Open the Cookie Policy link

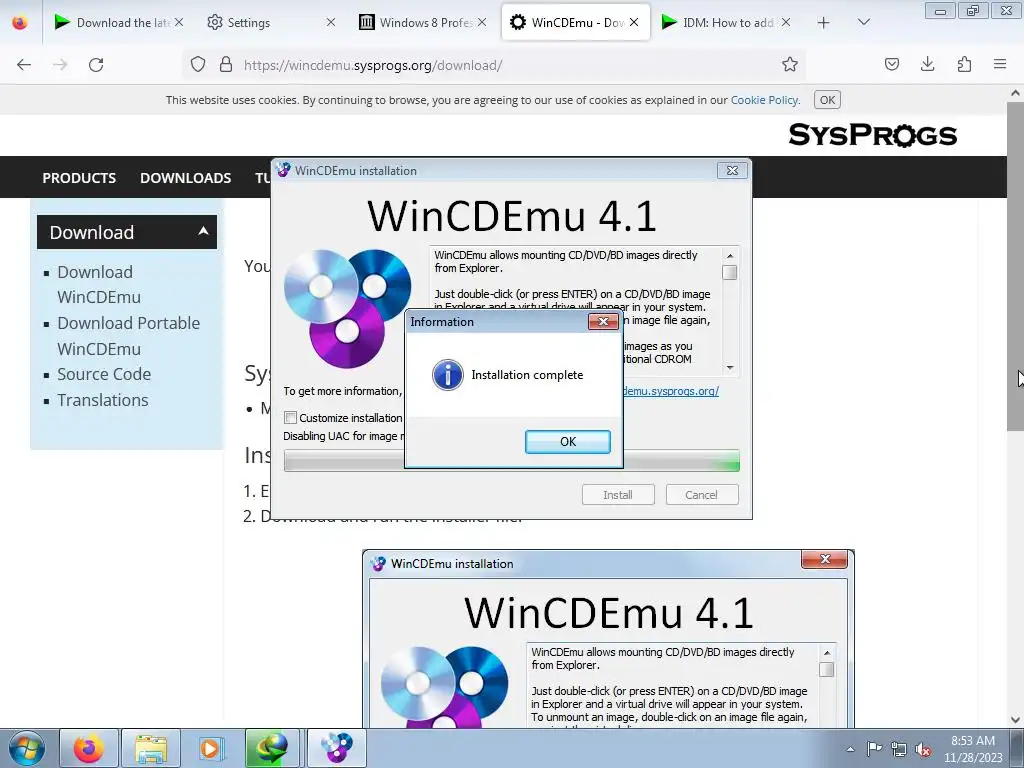[x=764, y=100]
